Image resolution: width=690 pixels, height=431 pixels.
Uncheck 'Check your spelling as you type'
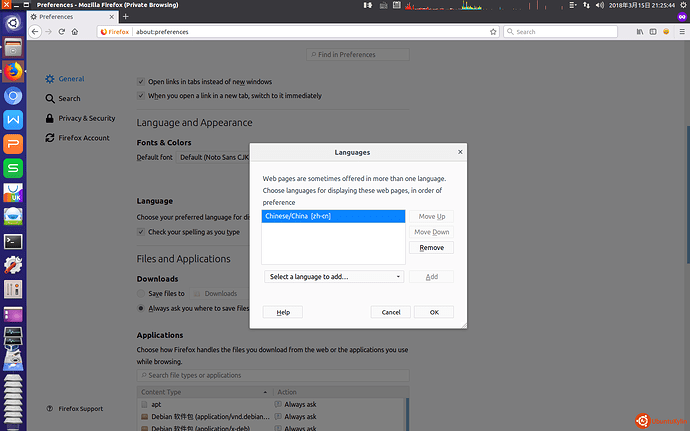141,232
